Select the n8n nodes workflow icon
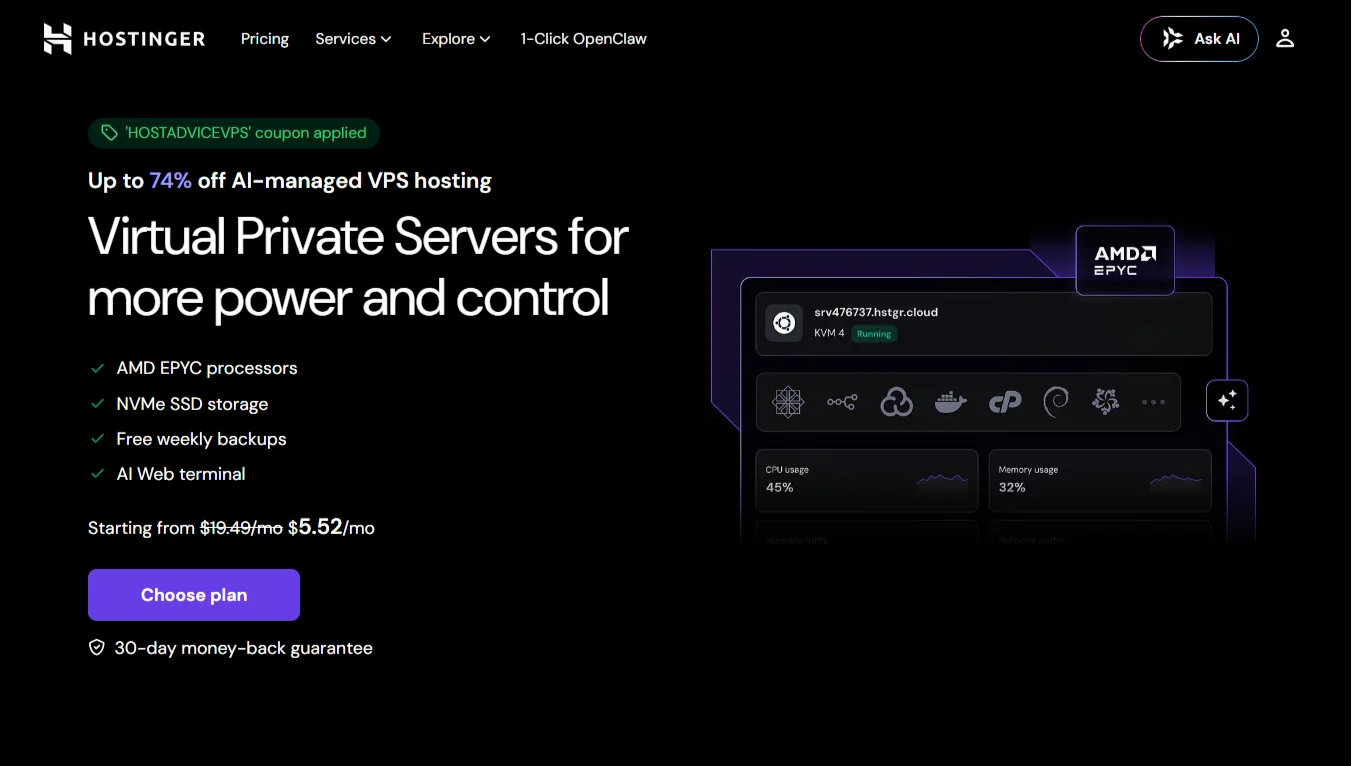This screenshot has width=1354, height=766. 842,402
